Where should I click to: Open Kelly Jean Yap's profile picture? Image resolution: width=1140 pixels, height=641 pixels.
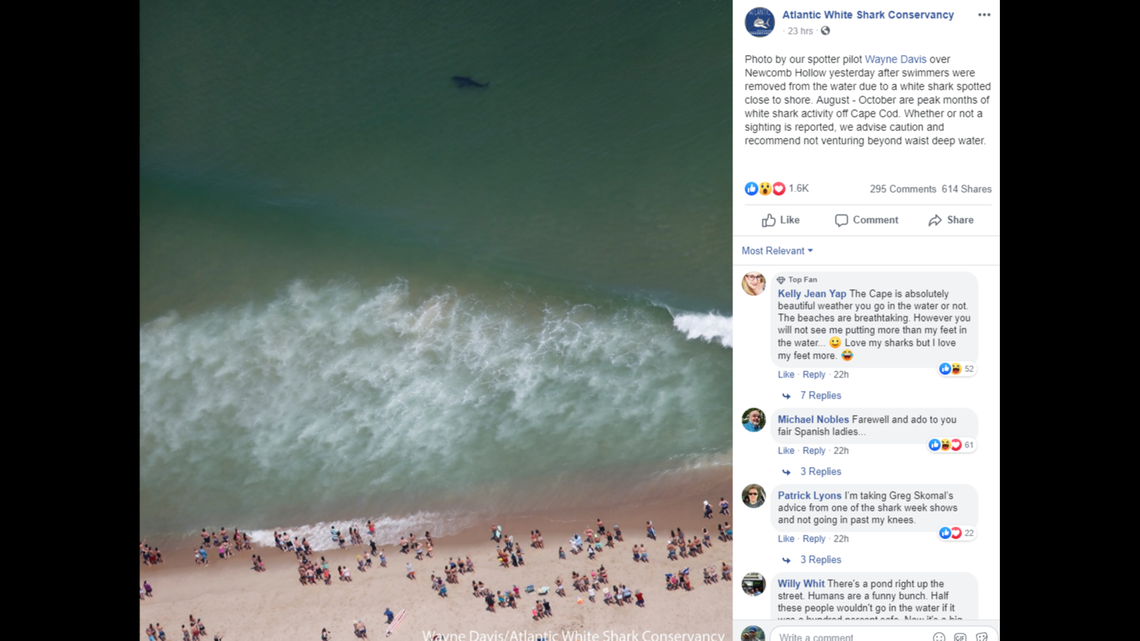pyautogui.click(x=753, y=284)
